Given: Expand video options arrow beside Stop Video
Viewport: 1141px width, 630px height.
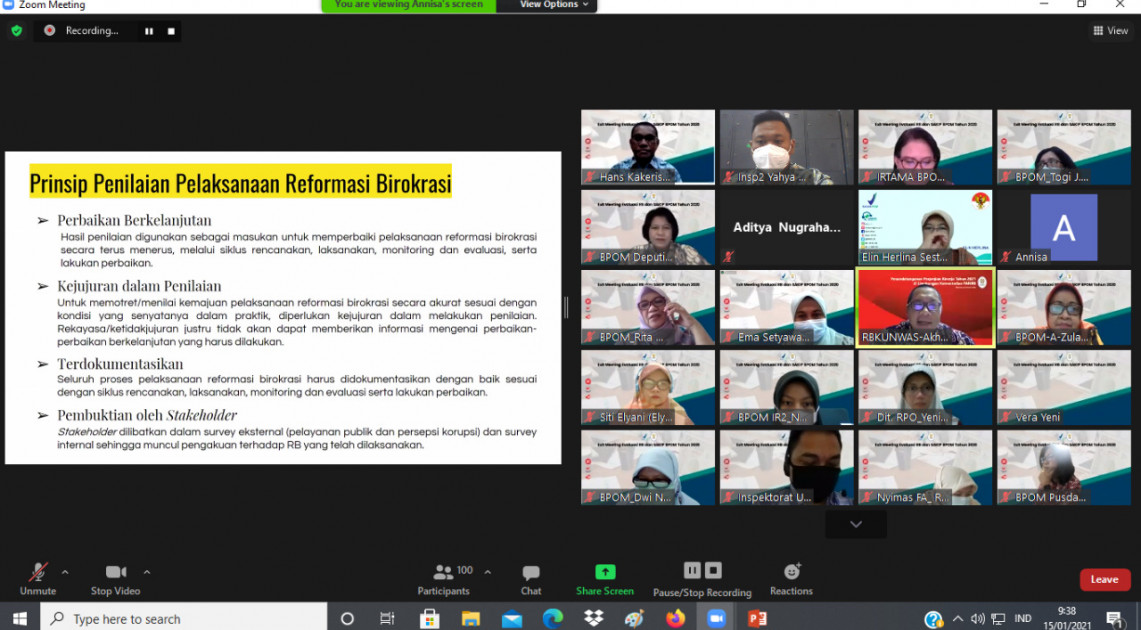Looking at the screenshot, I should point(147,572).
